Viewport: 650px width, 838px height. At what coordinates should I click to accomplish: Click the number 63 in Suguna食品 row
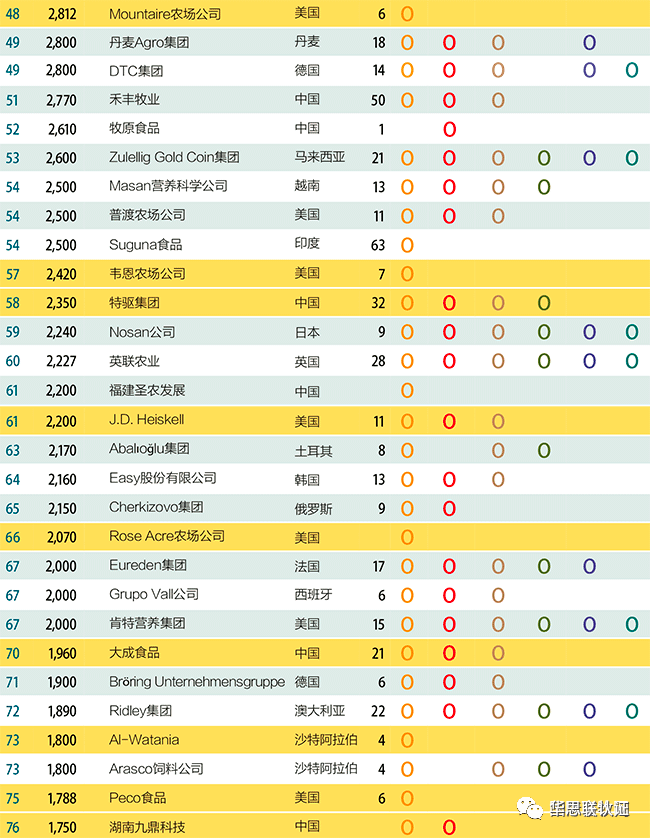tap(377, 245)
